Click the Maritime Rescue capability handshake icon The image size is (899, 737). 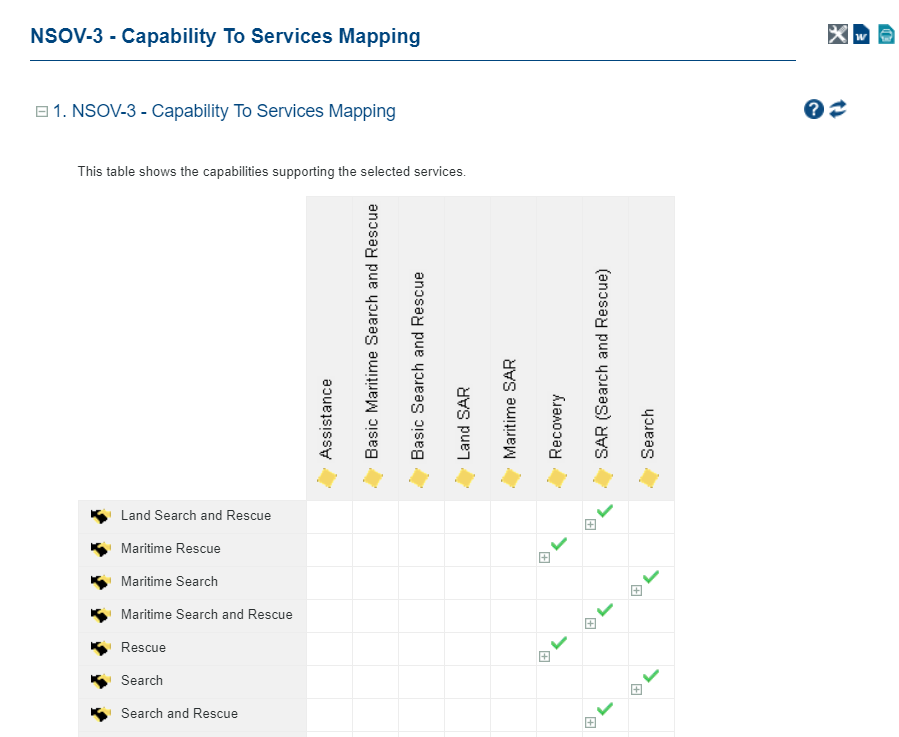click(100, 549)
